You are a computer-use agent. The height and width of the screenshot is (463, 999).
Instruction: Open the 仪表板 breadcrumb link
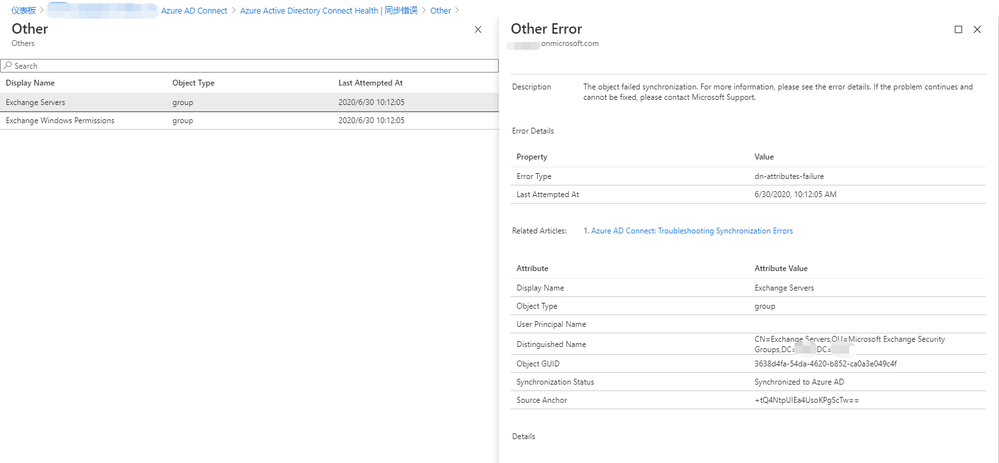click(24, 11)
